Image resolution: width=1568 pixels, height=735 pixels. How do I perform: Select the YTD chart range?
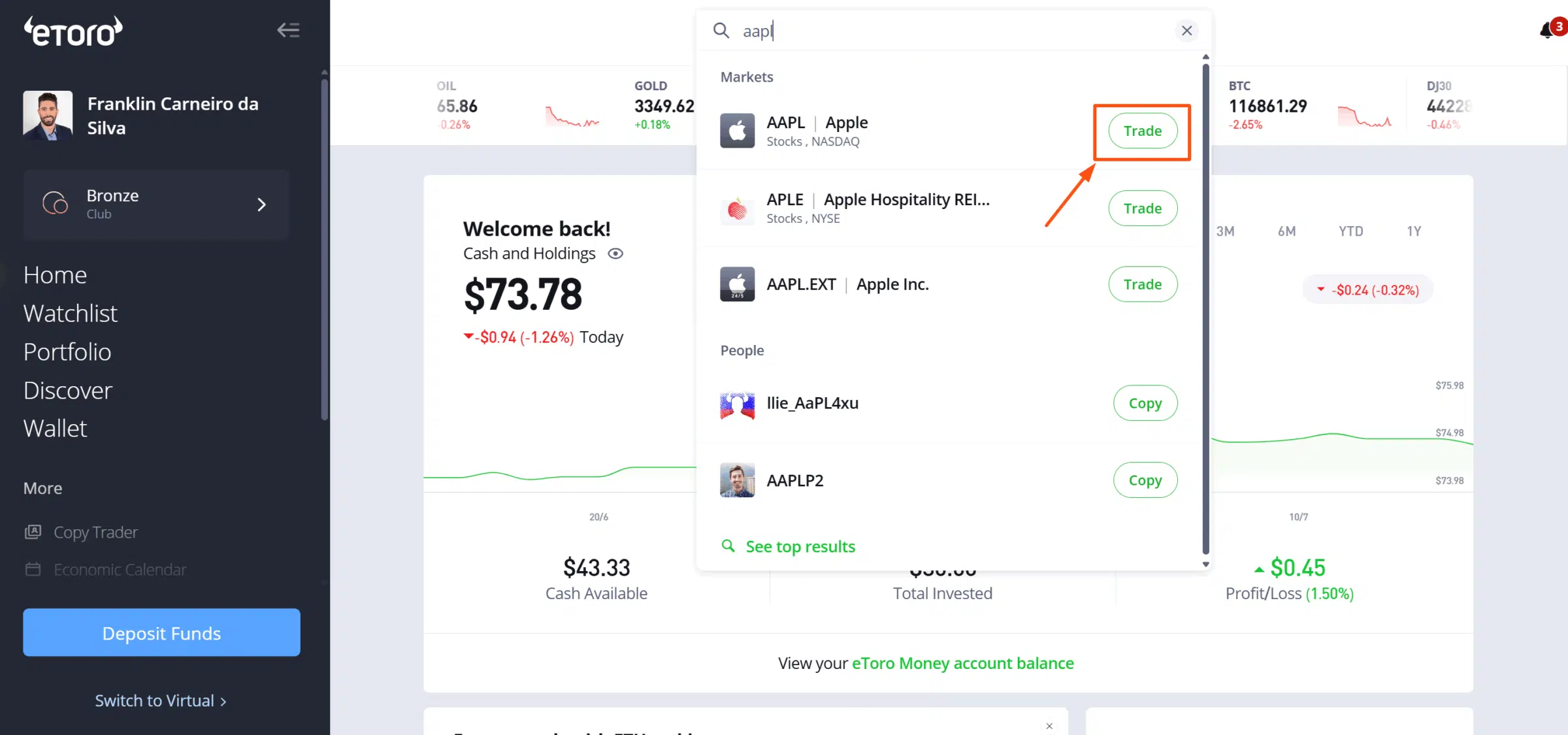(x=1350, y=231)
